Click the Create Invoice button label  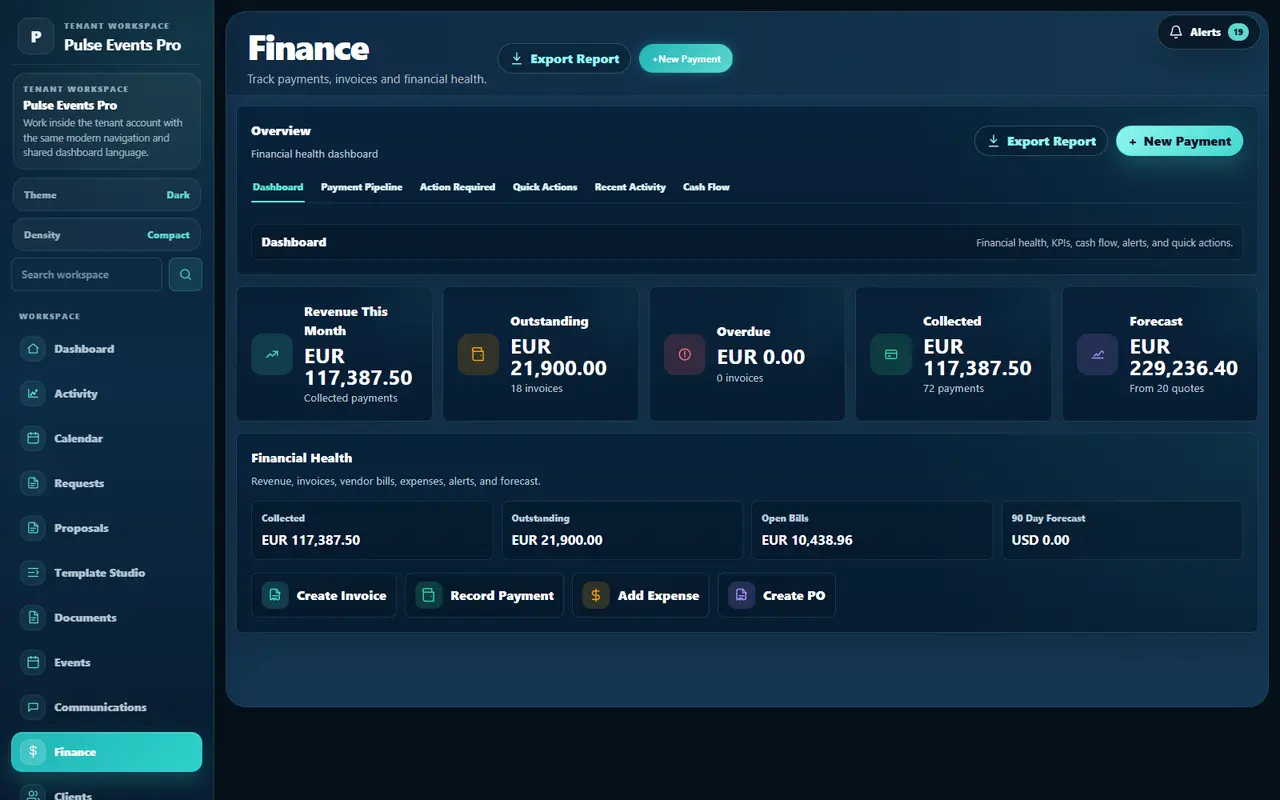point(341,595)
